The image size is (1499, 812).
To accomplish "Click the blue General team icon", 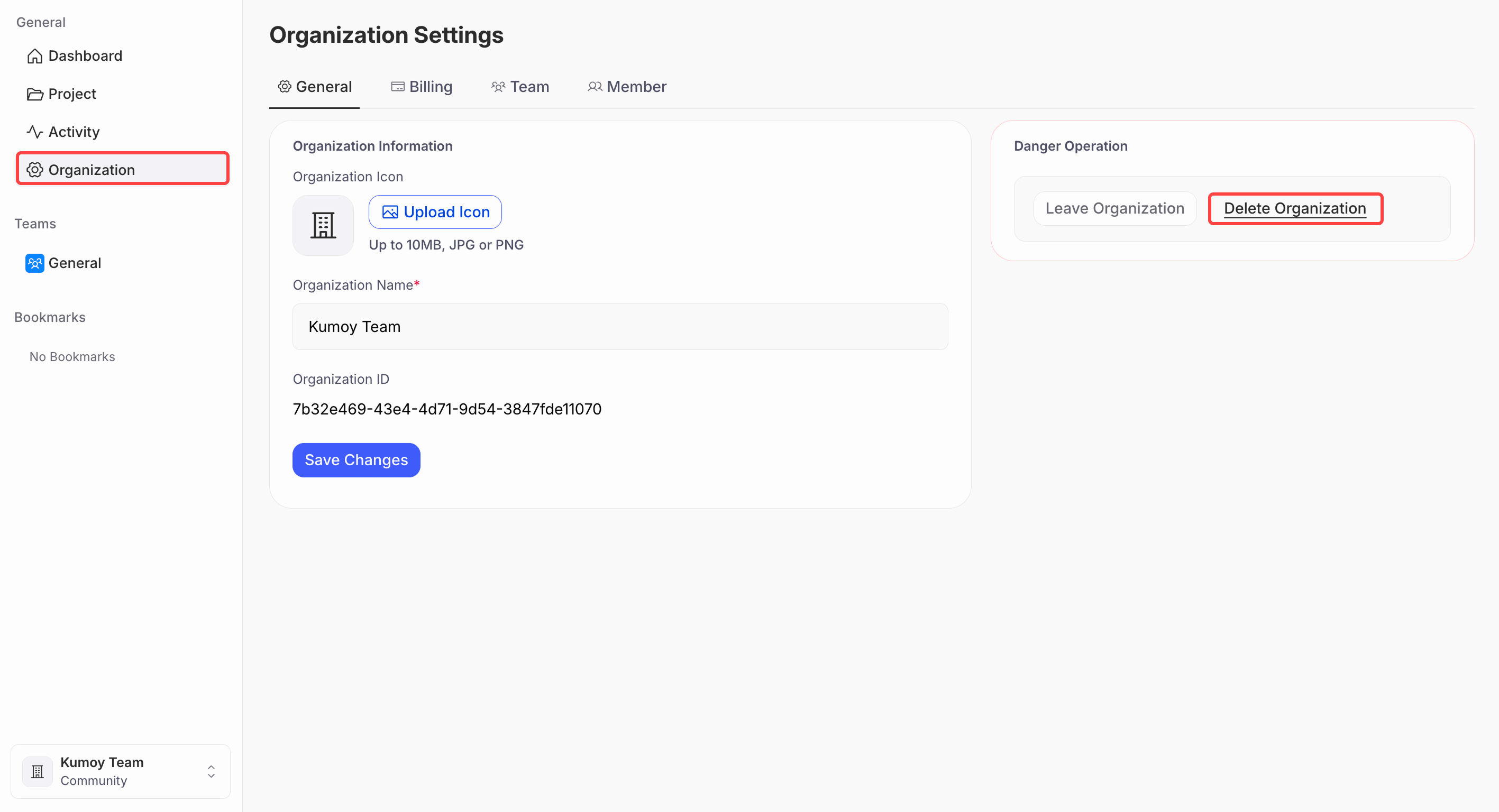I will (35, 263).
